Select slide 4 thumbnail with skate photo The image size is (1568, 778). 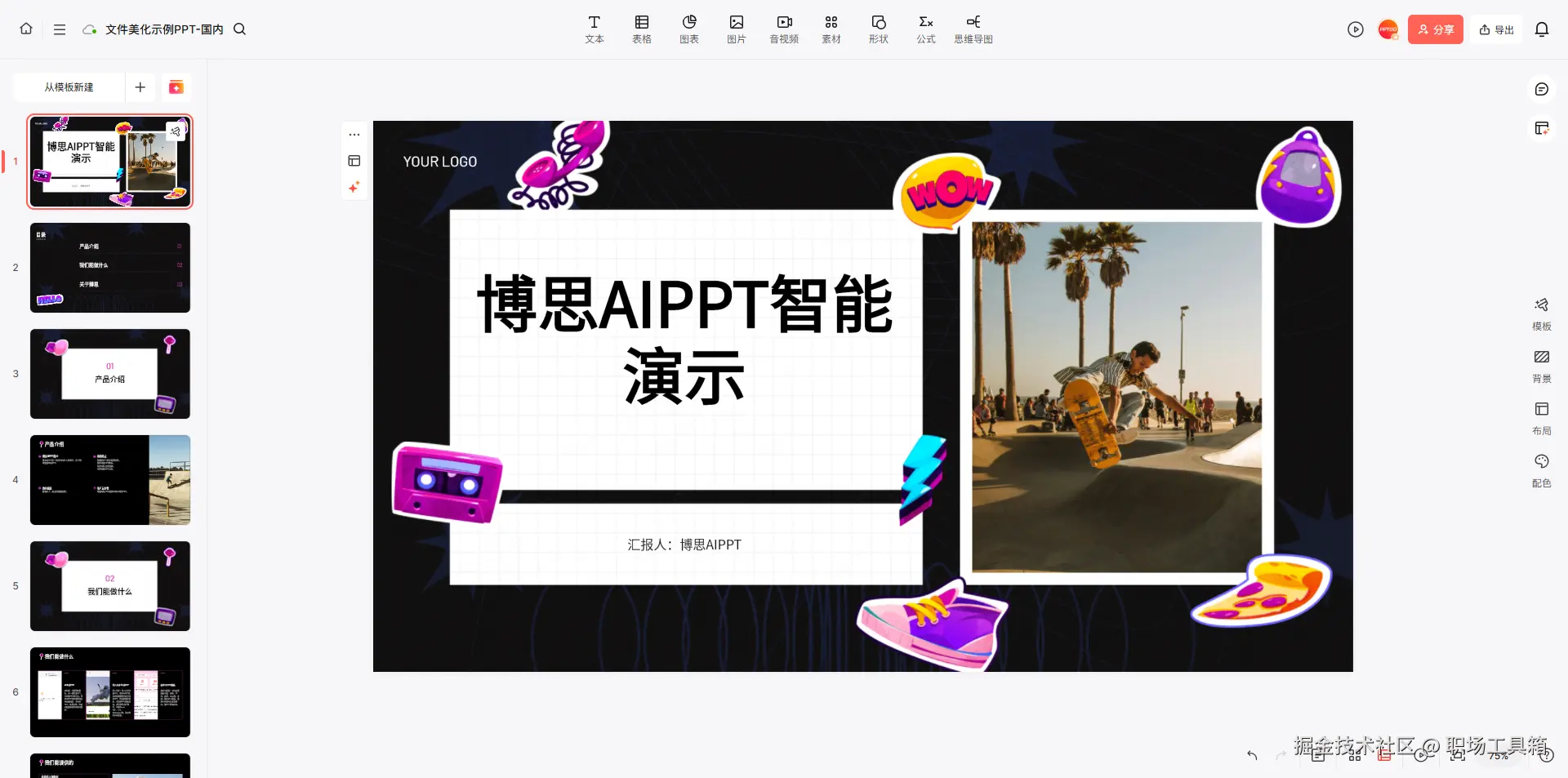[110, 480]
